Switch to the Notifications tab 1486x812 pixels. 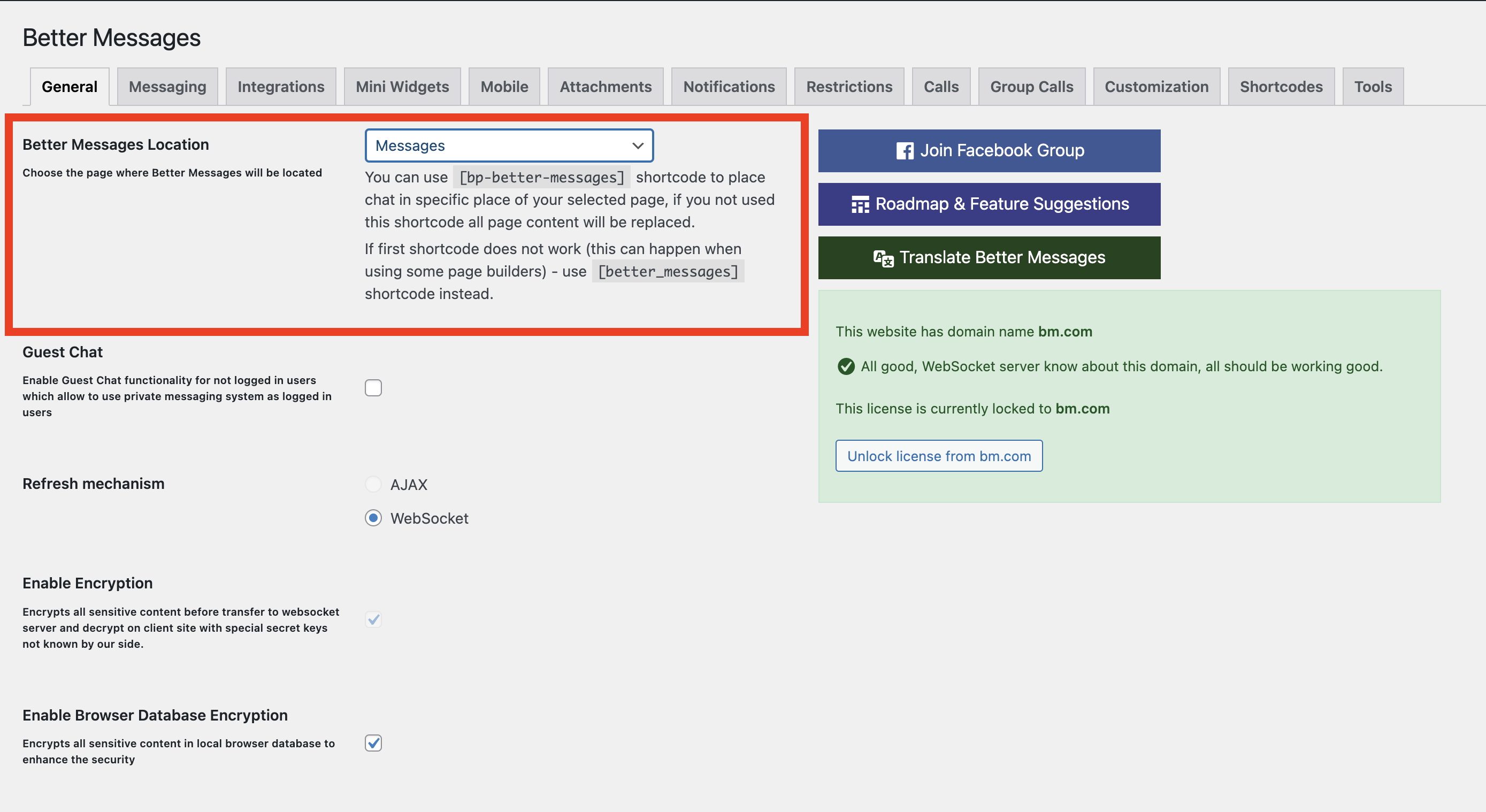[728, 85]
